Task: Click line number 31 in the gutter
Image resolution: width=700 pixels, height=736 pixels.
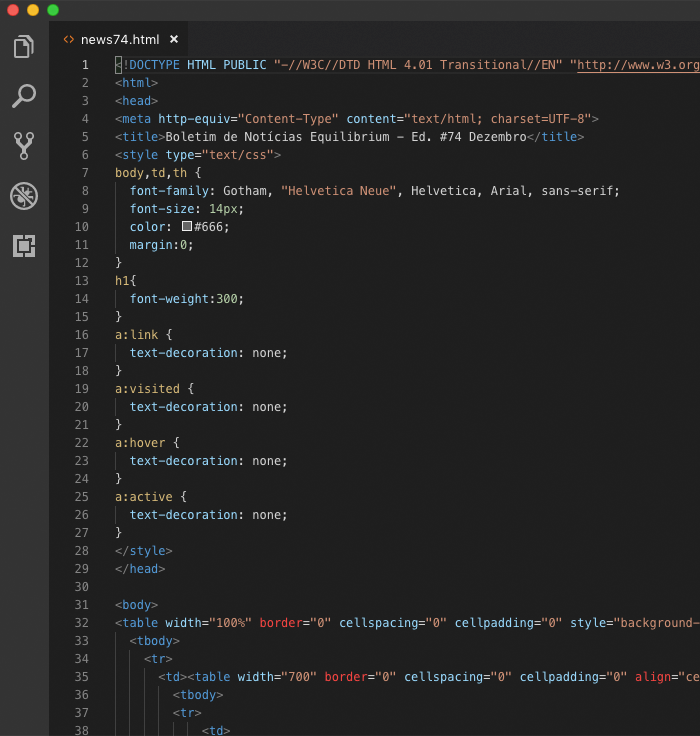Action: pos(81,605)
